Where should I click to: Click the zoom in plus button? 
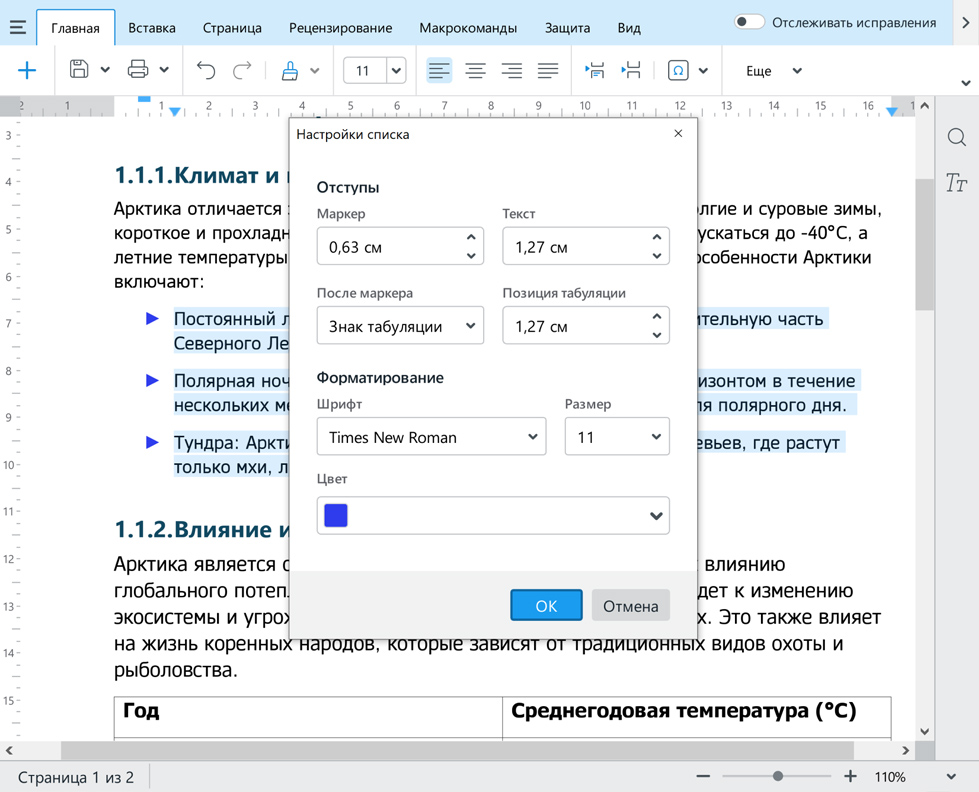850,777
